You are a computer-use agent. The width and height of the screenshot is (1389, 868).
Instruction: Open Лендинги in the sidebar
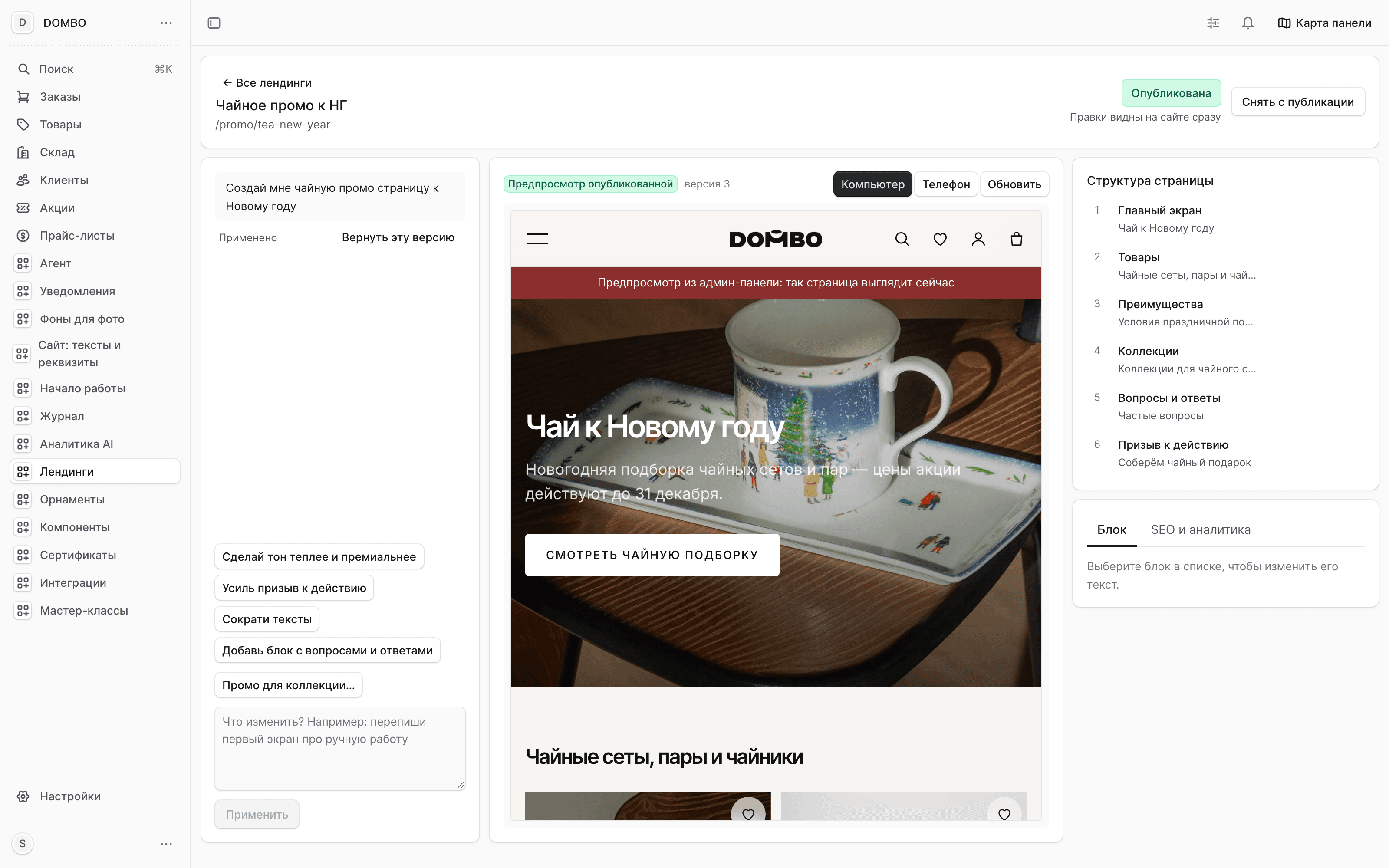point(95,471)
